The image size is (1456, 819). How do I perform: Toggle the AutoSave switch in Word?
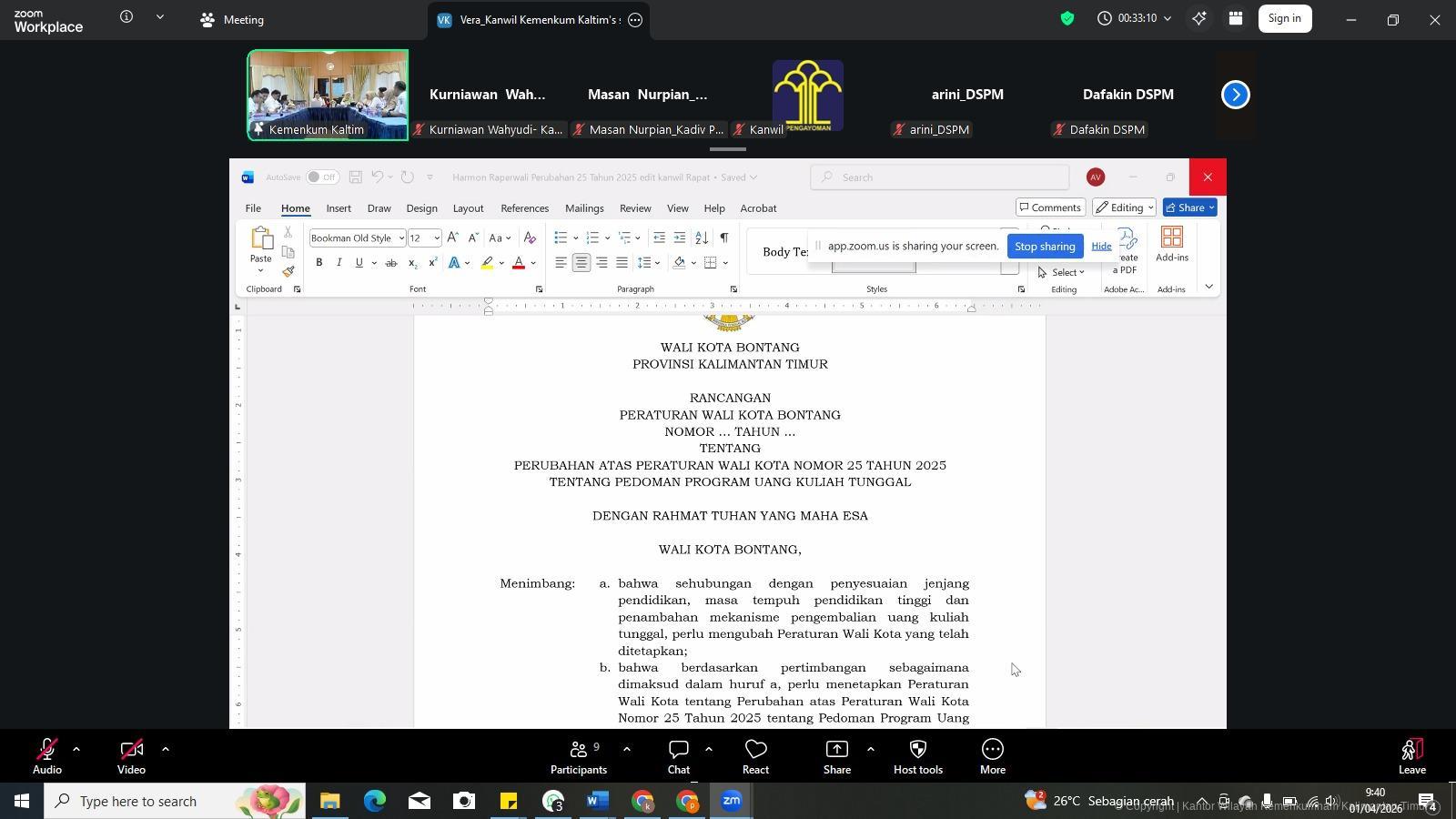322,177
